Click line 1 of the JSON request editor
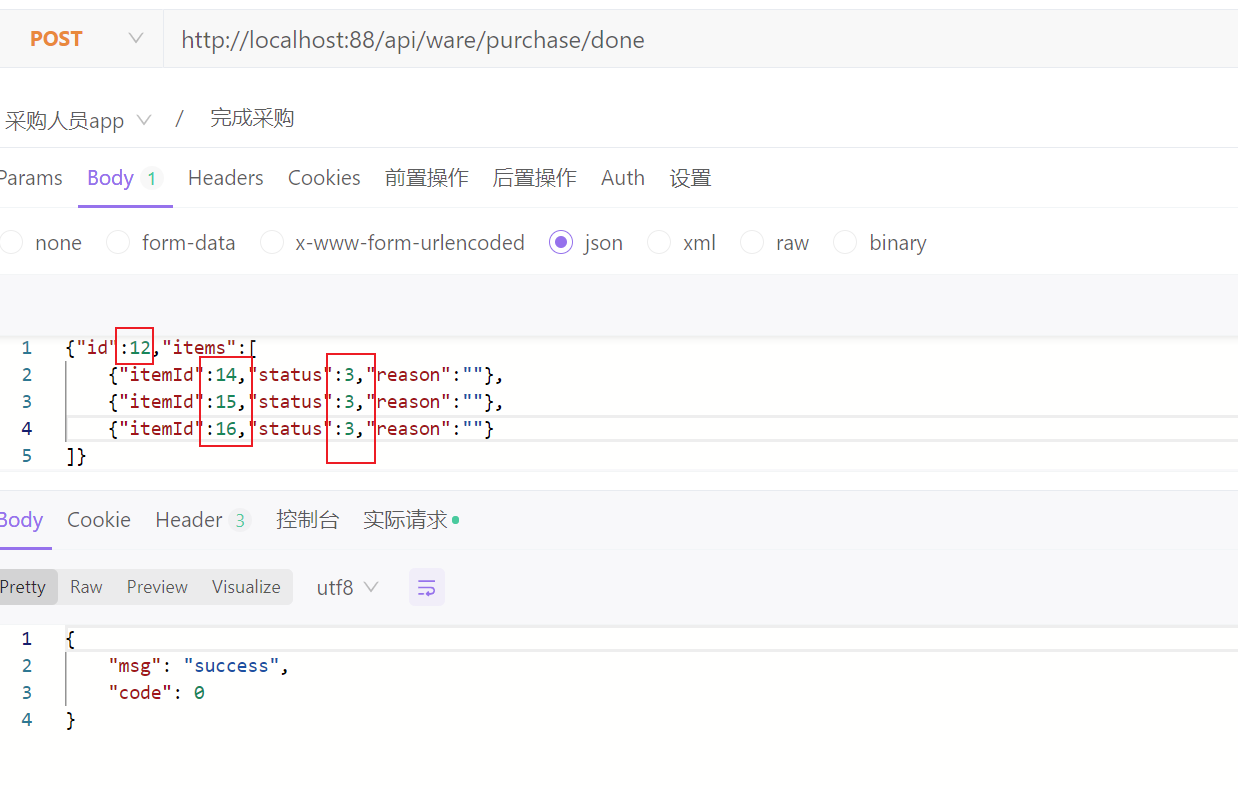 coord(160,348)
